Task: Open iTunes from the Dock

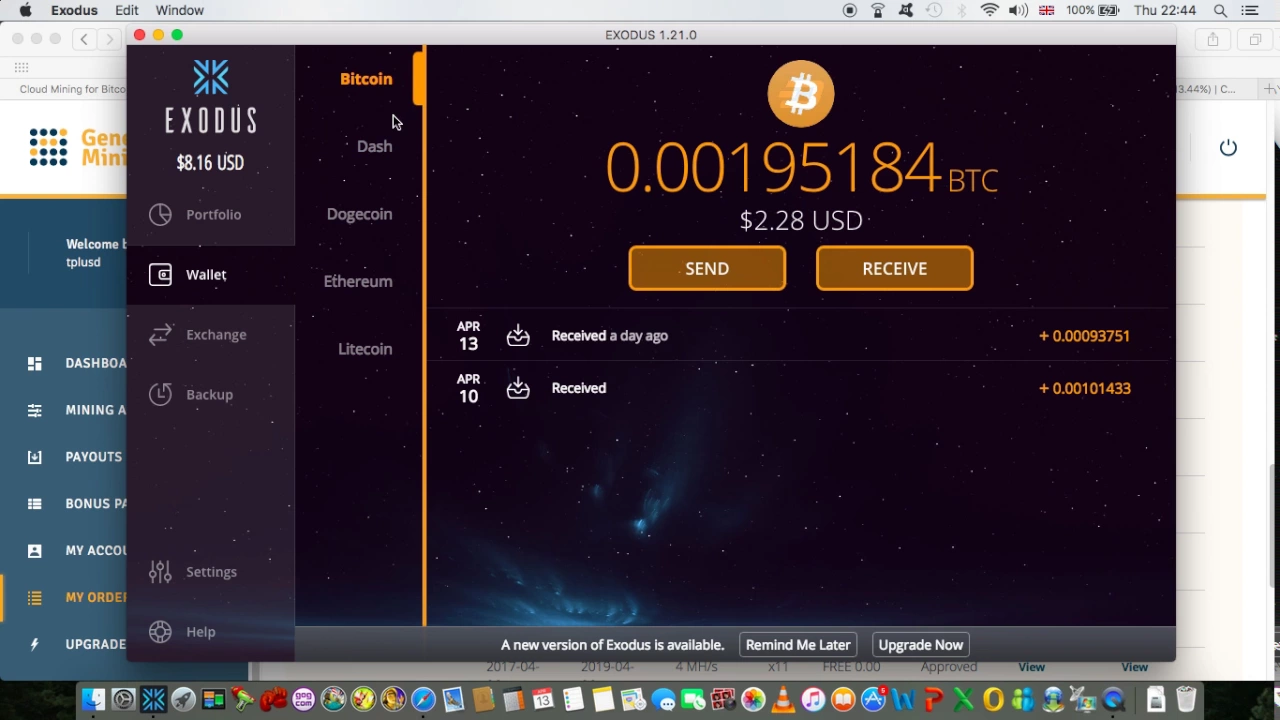Action: tap(813, 699)
